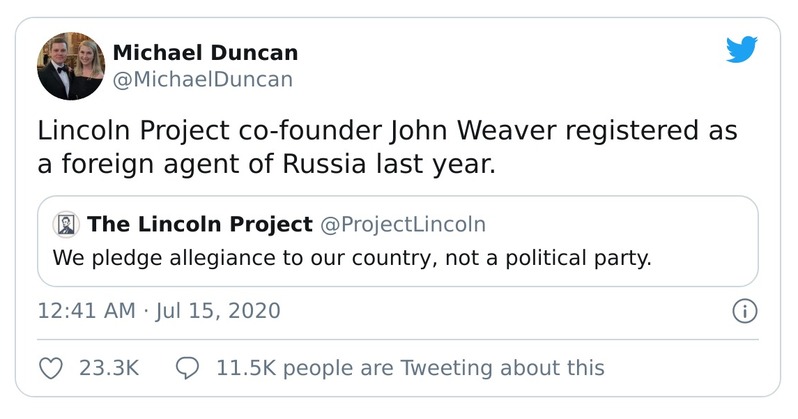Click the Twitter bird logo
The height and width of the screenshot is (419, 798).
(x=742, y=48)
